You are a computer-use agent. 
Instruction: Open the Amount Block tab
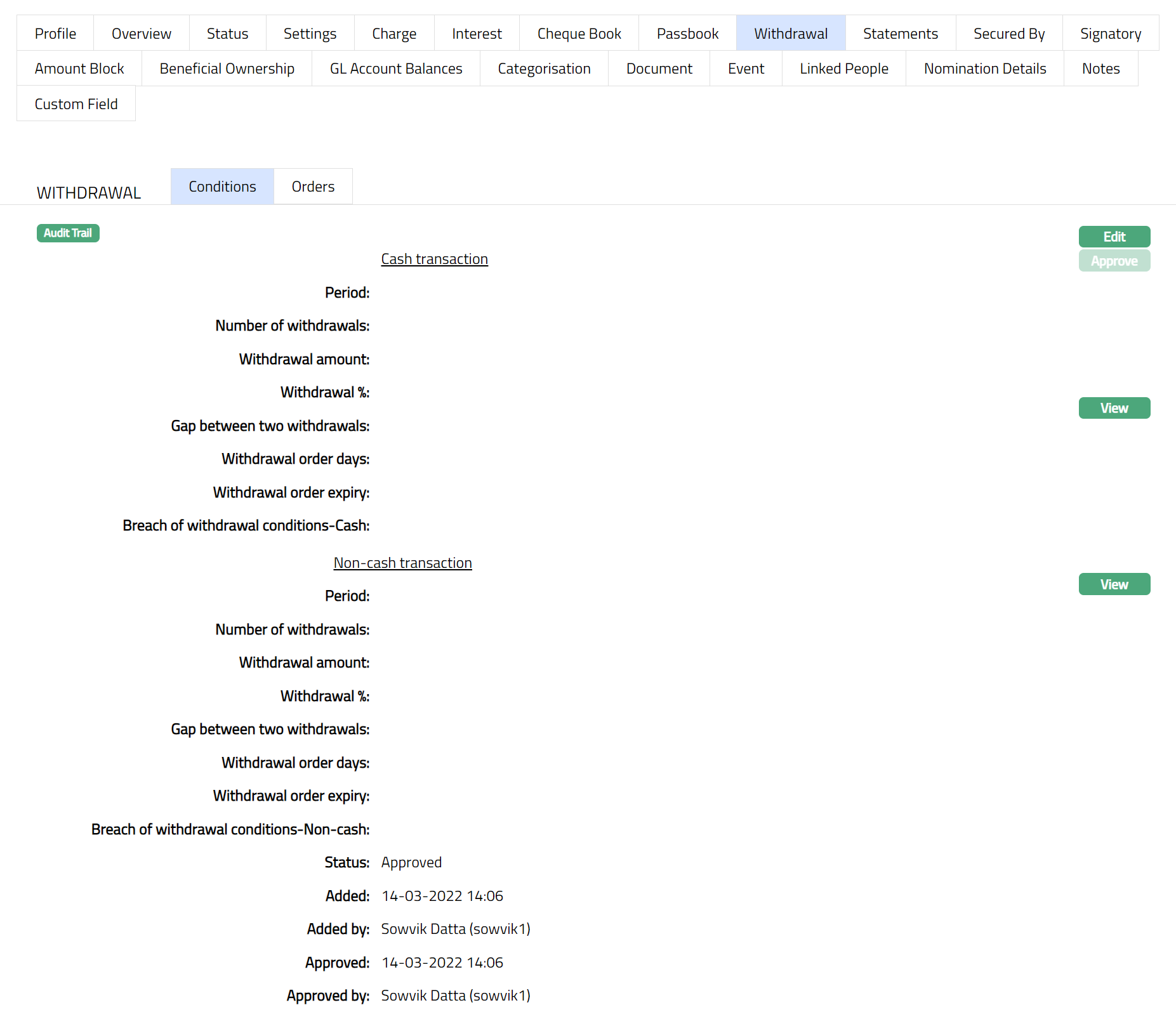[79, 69]
